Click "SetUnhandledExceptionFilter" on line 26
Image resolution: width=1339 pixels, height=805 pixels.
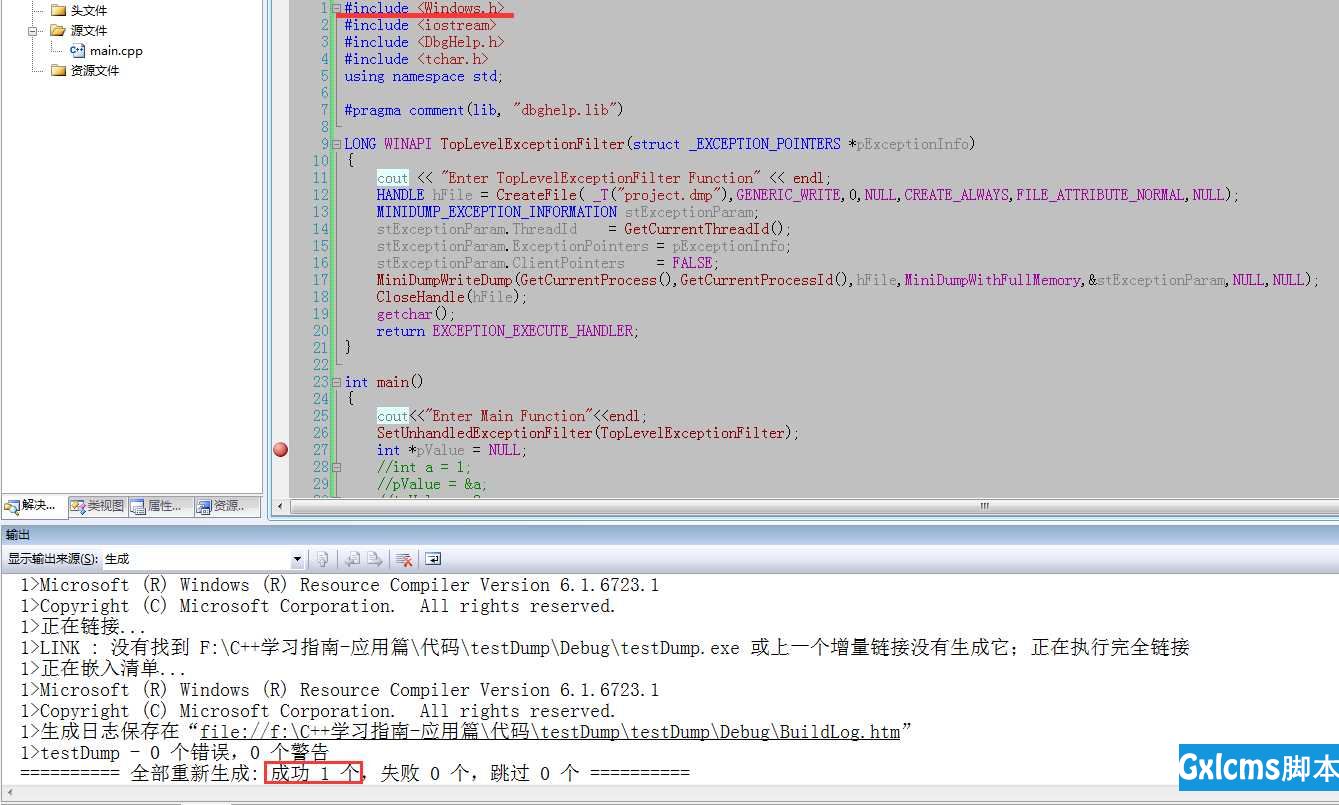[485, 433]
